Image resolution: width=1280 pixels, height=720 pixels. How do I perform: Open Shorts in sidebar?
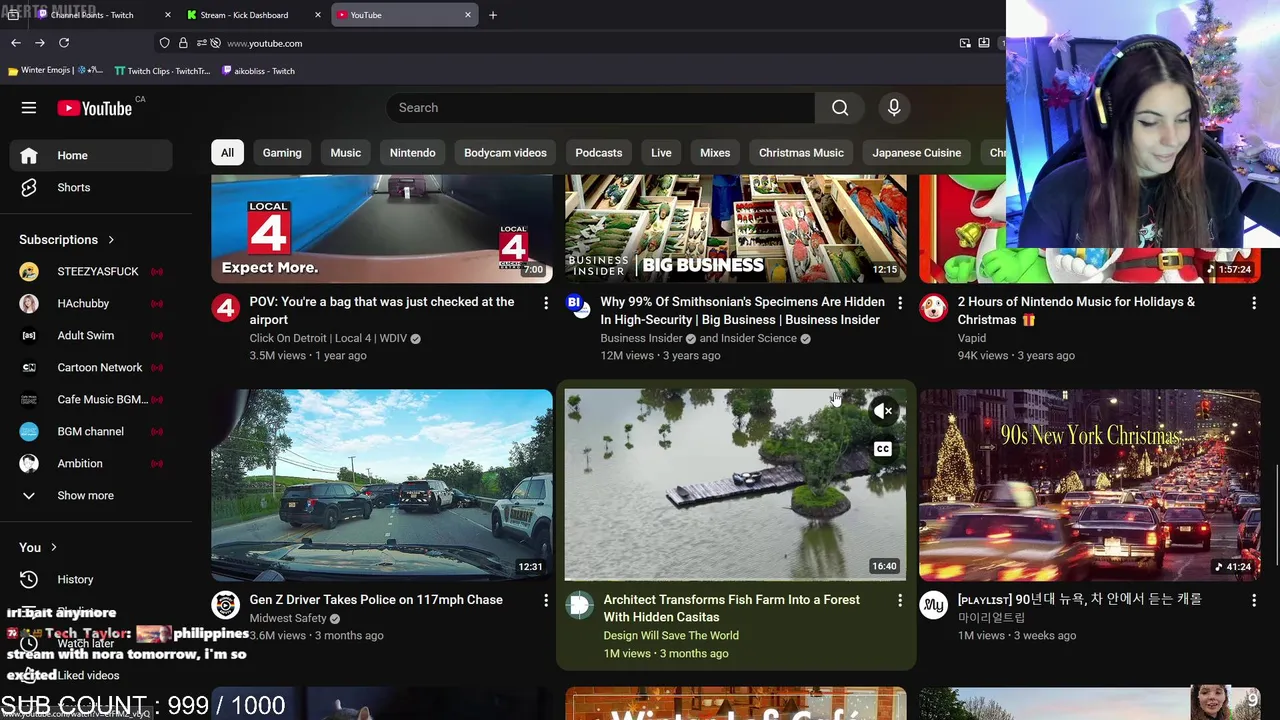point(91,187)
